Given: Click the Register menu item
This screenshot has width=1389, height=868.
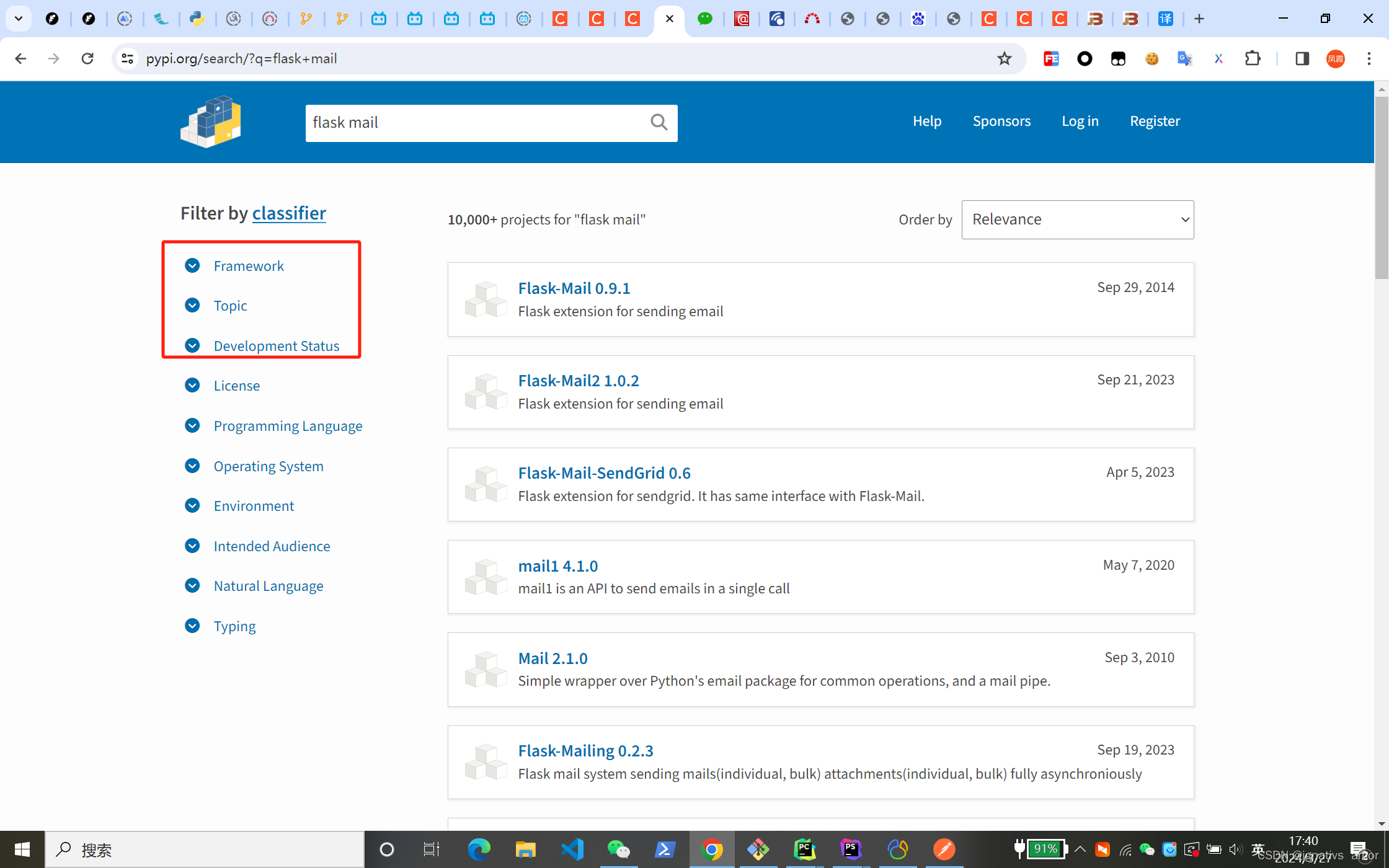Looking at the screenshot, I should click(1154, 120).
